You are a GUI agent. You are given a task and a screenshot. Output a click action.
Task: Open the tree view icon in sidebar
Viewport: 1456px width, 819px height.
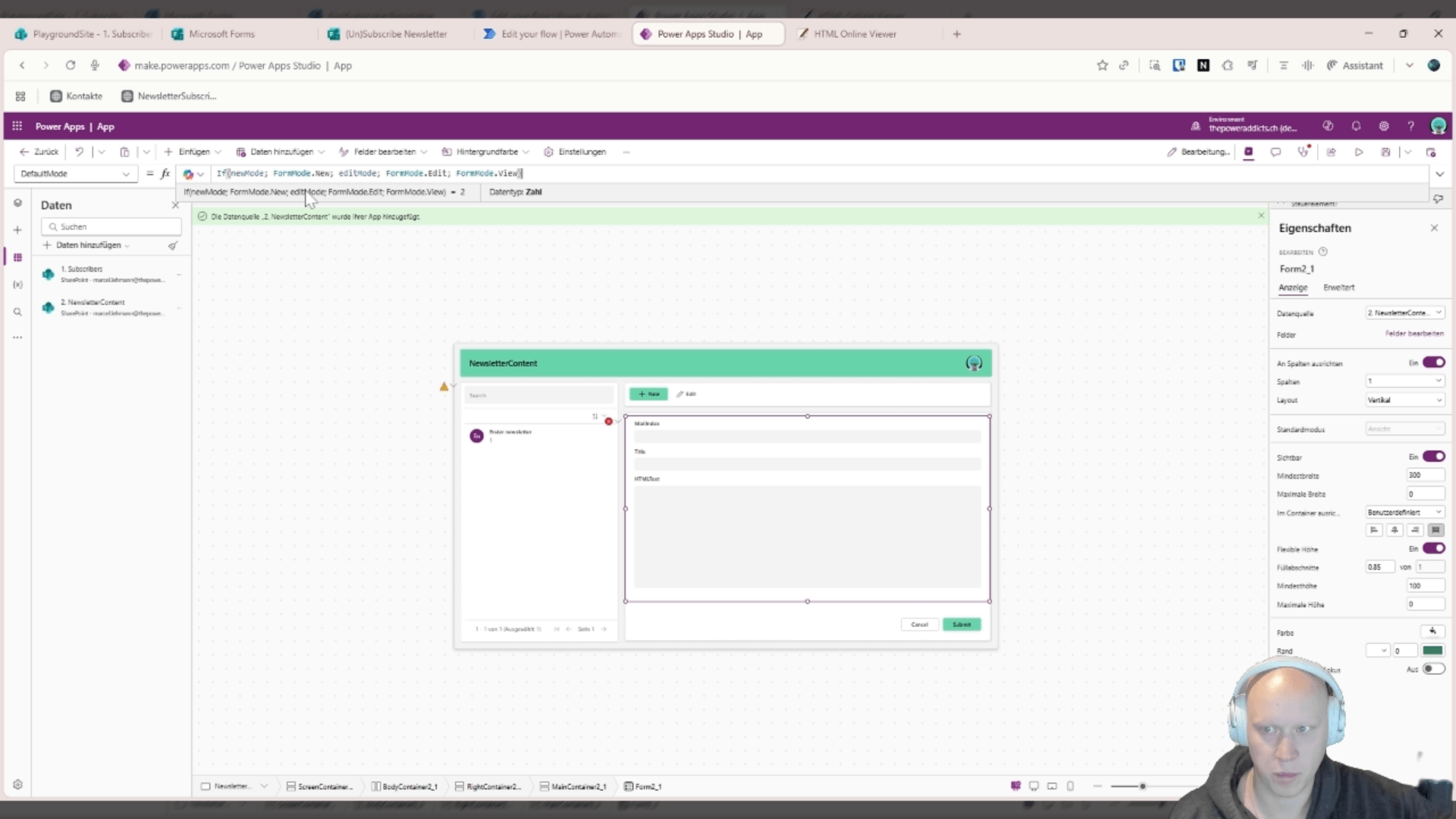click(17, 203)
